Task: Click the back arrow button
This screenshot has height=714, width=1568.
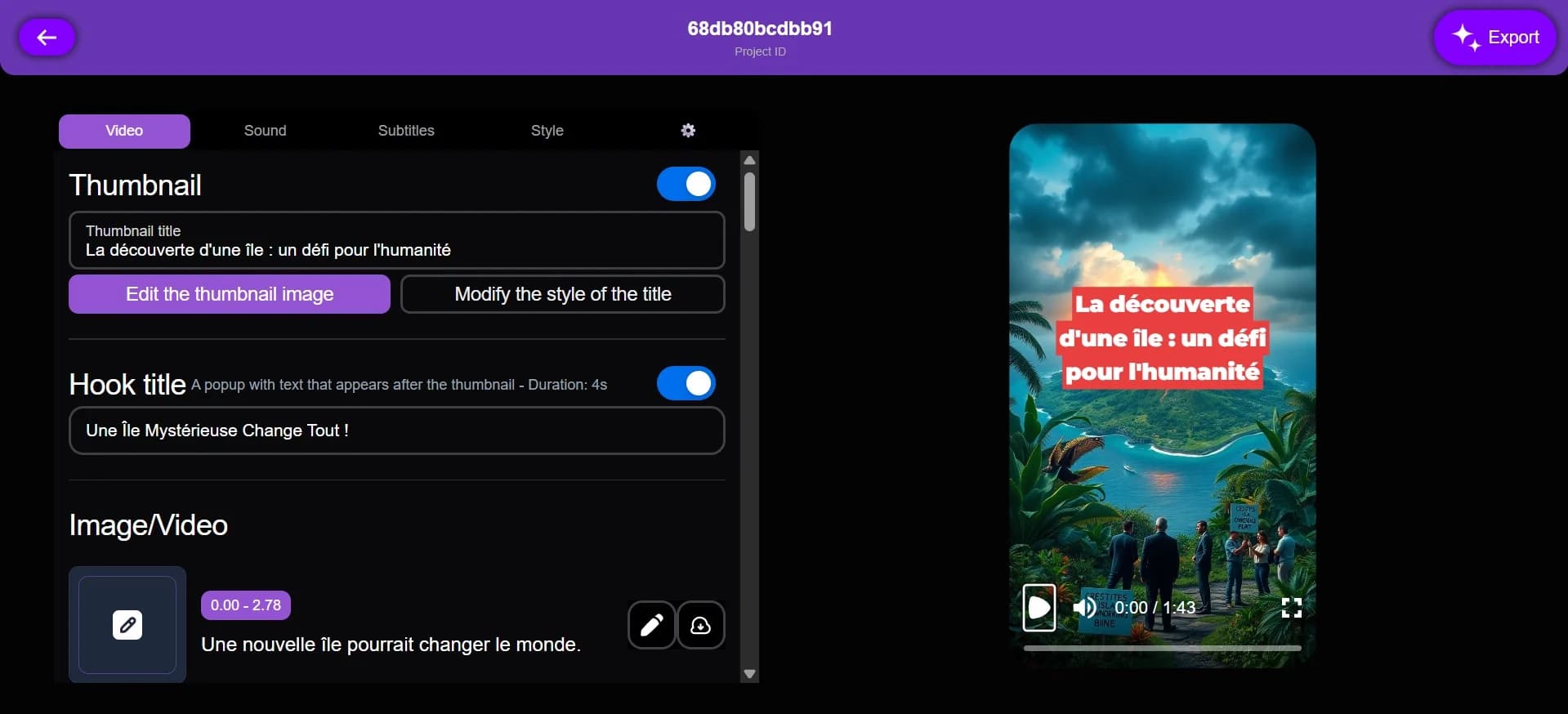Action: [47, 38]
